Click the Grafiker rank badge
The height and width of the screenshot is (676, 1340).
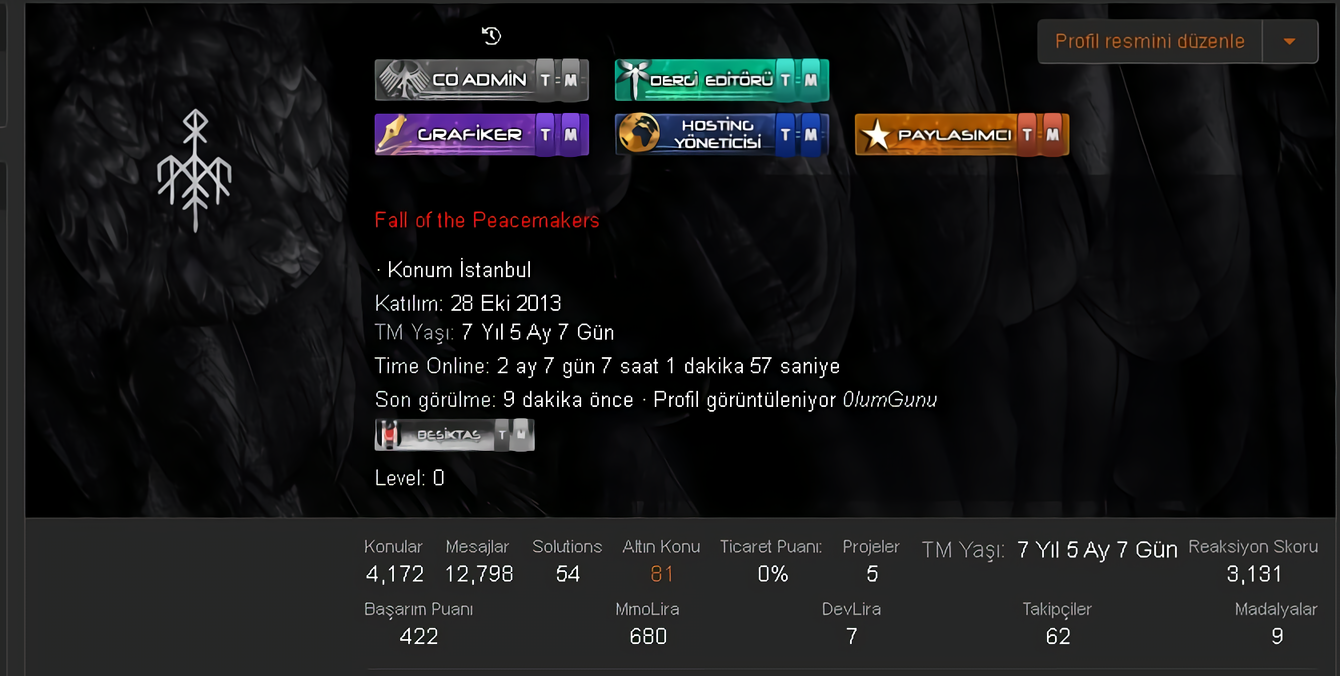tap(481, 134)
